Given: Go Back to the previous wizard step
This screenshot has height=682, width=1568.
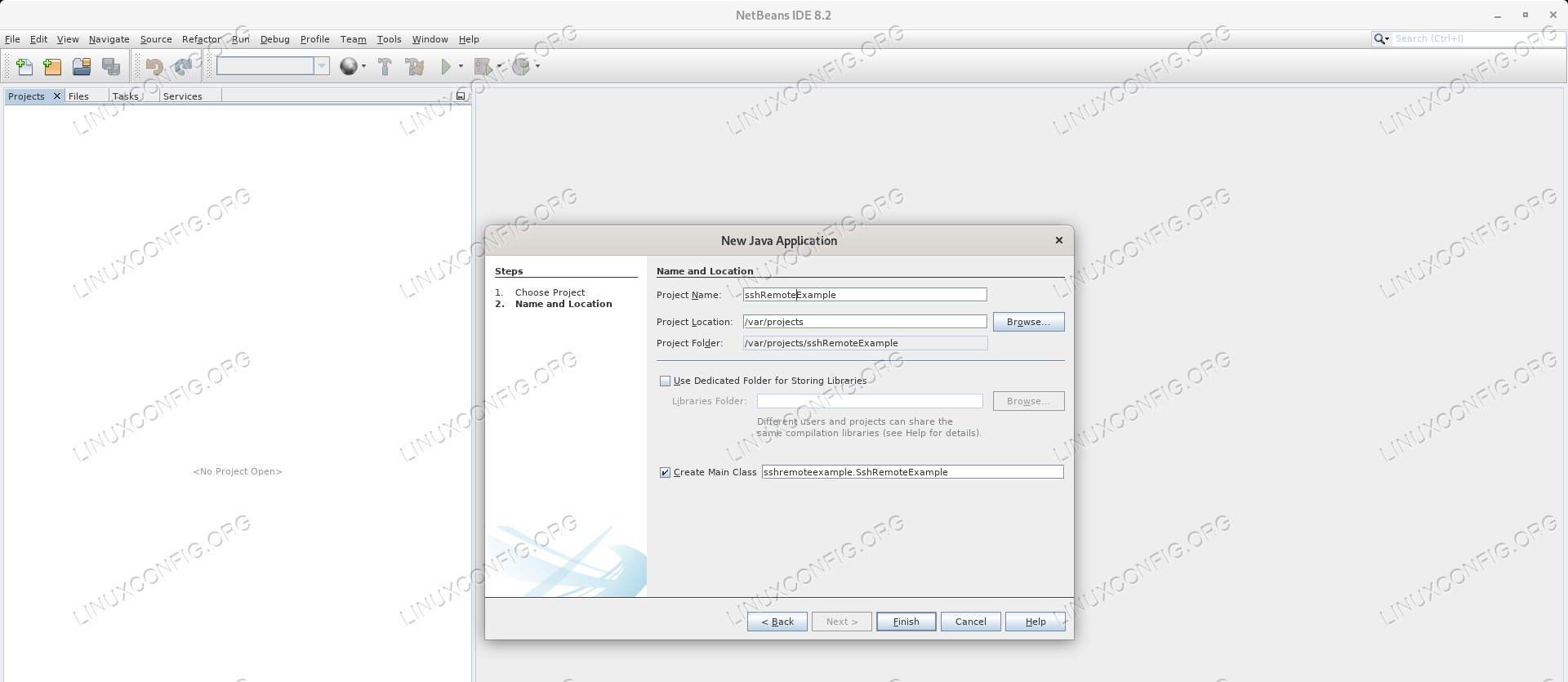Looking at the screenshot, I should coord(777,622).
